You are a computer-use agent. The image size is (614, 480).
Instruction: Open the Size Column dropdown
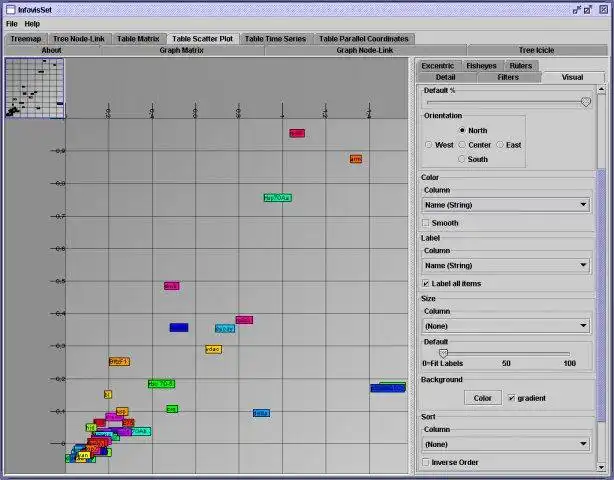pos(506,326)
